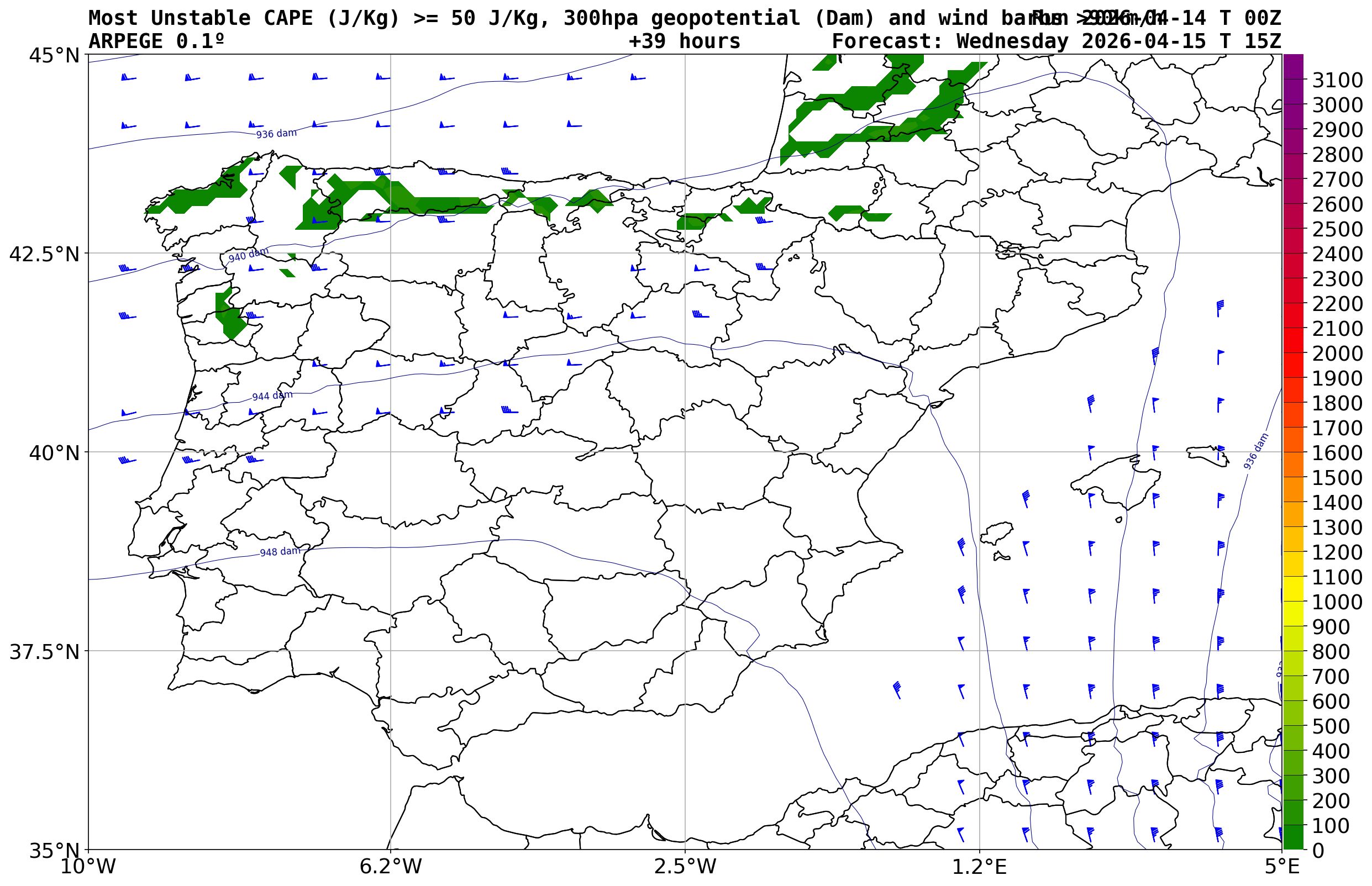Click the Forecast Wednesday date text
Image resolution: width=1372 pixels, height=886 pixels.
point(1056,41)
